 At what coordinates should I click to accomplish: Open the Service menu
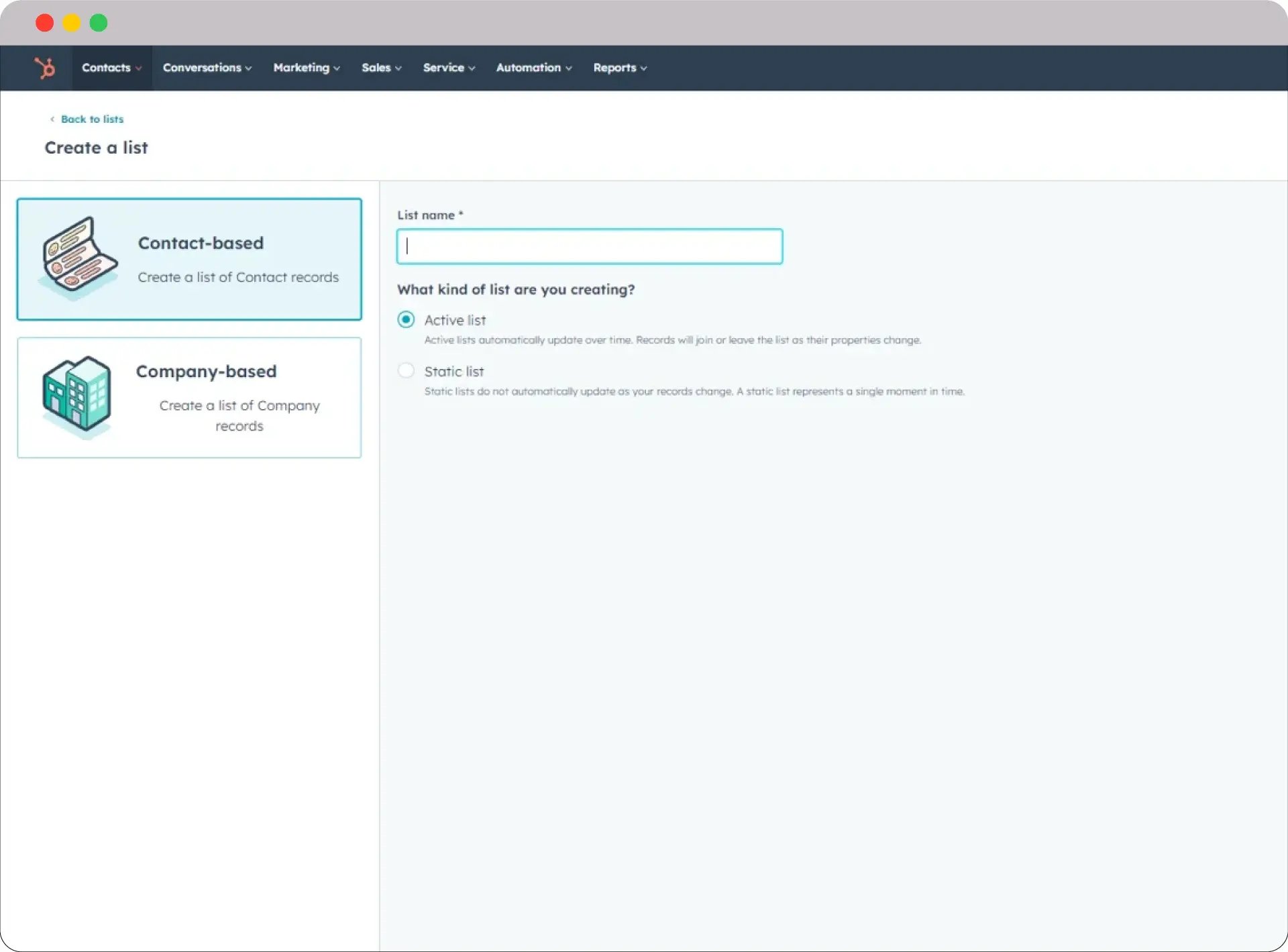[x=444, y=68]
